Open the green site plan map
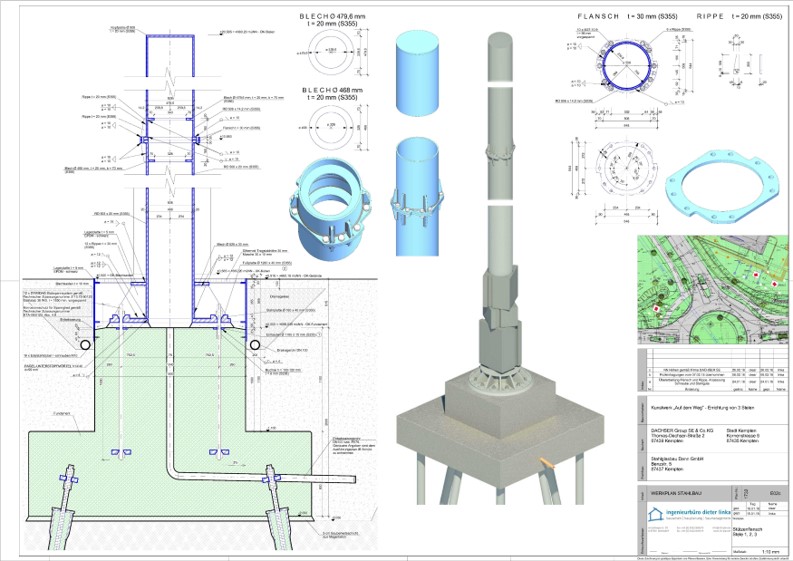793x561 pixels. (713, 291)
